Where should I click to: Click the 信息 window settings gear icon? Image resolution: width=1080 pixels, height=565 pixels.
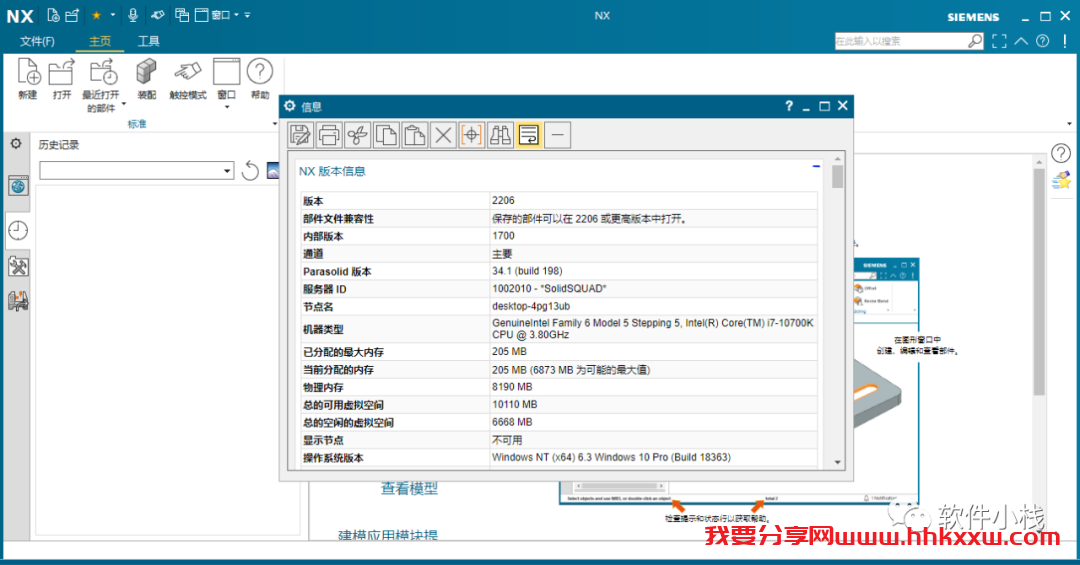coord(290,106)
